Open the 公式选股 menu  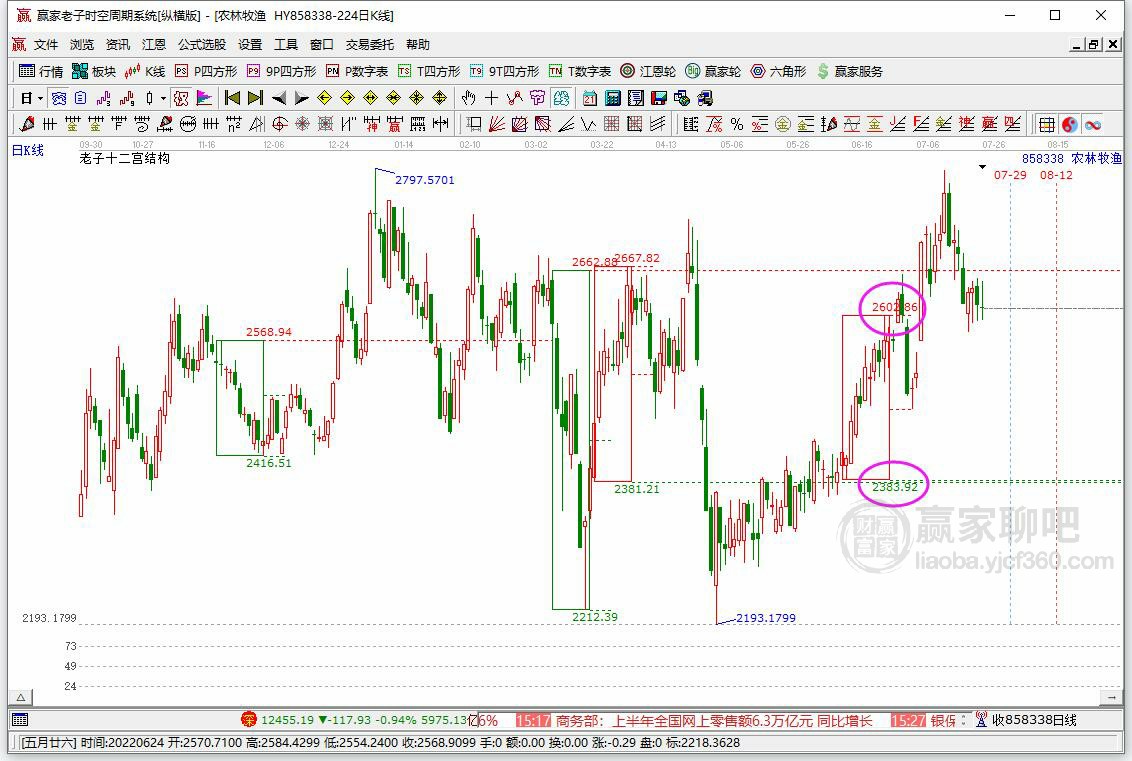pos(202,45)
